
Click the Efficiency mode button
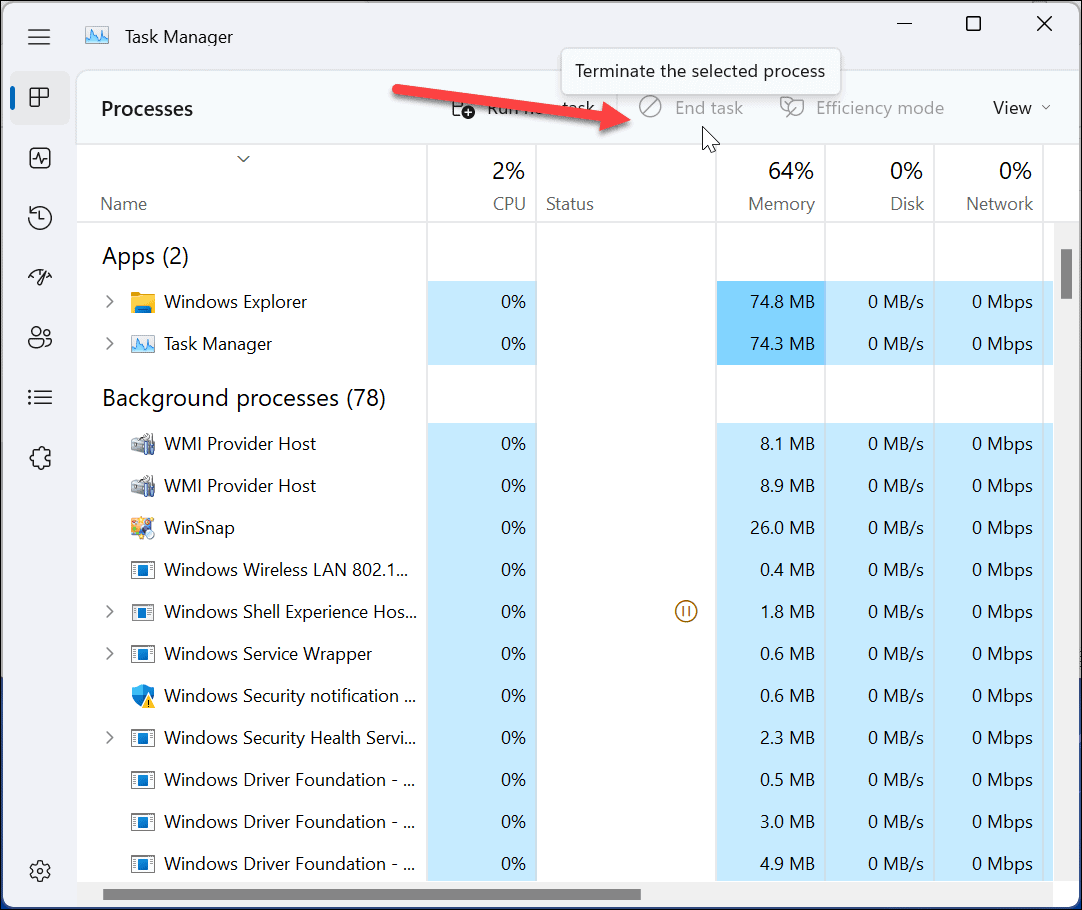[x=862, y=108]
